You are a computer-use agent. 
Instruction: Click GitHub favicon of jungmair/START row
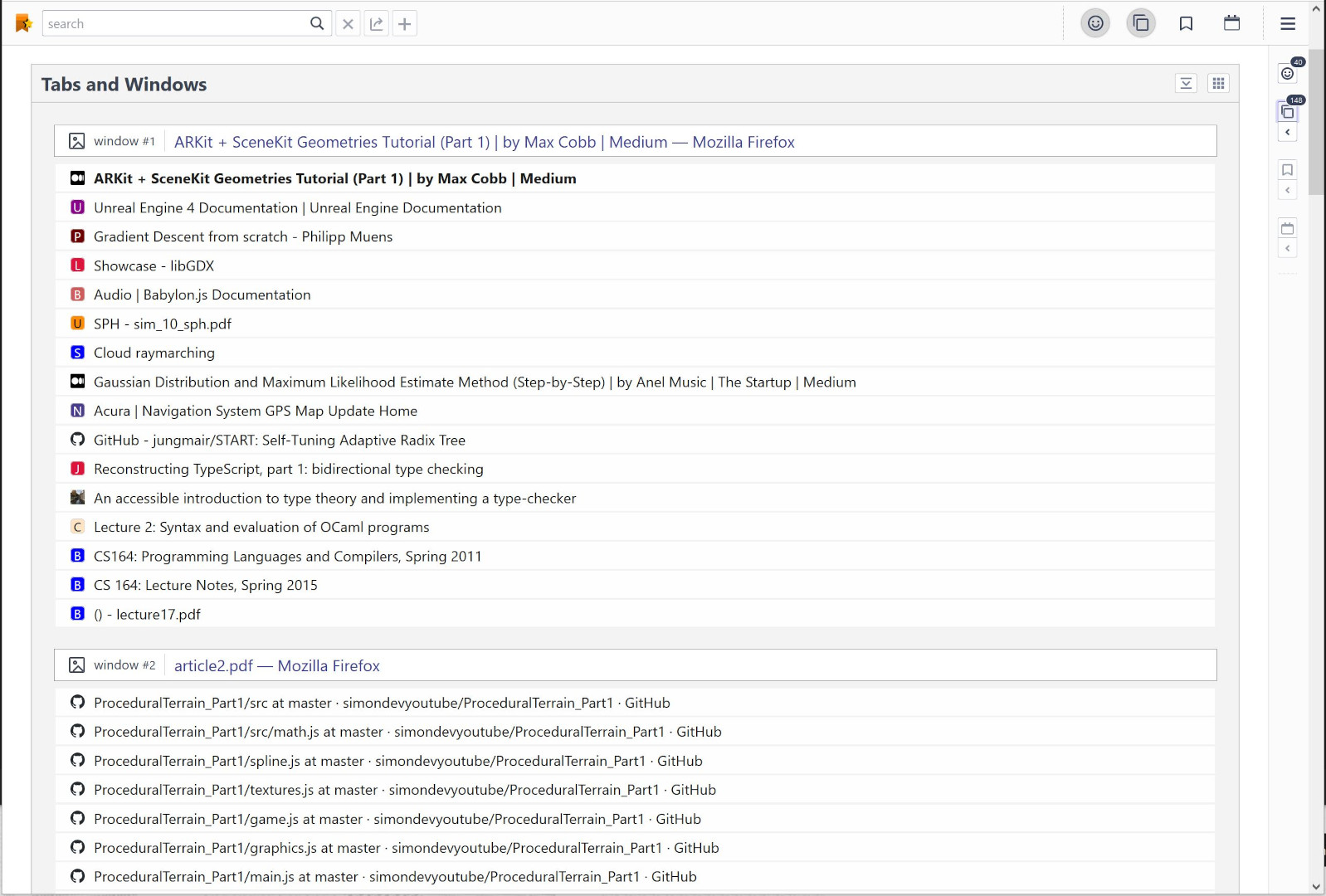click(x=77, y=440)
